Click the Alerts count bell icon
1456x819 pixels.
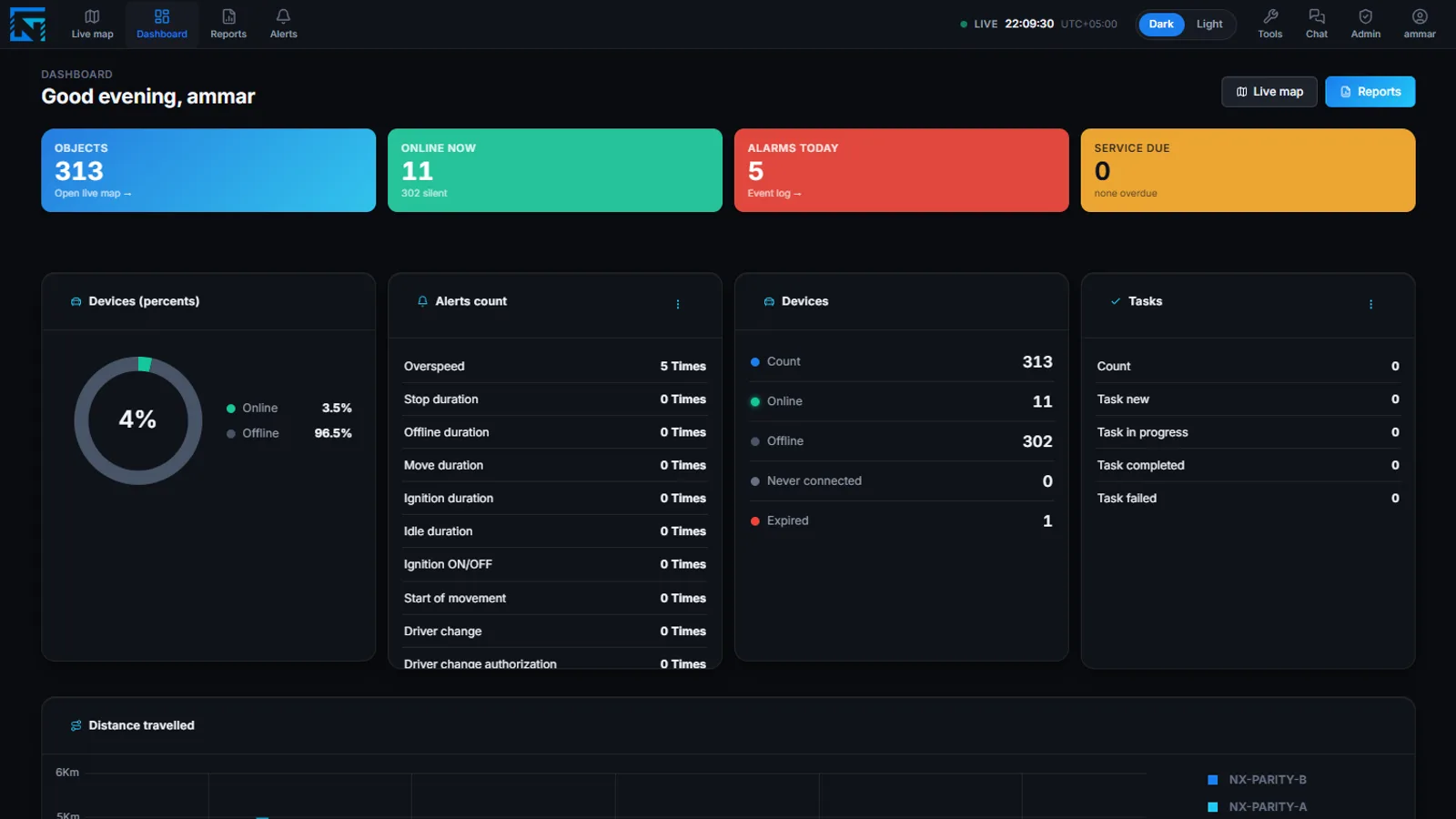click(422, 301)
